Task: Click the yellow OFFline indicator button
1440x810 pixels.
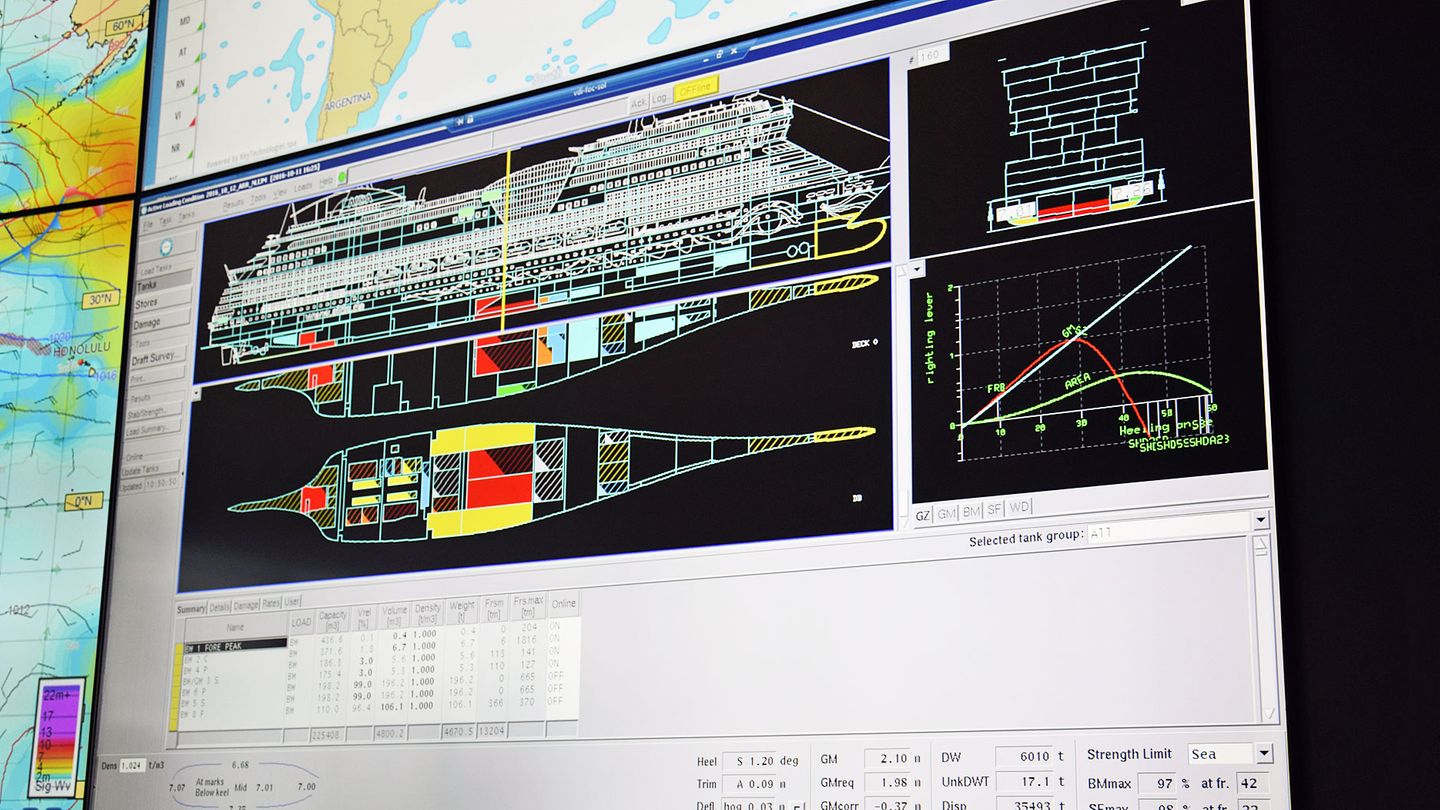Action: pos(695,89)
